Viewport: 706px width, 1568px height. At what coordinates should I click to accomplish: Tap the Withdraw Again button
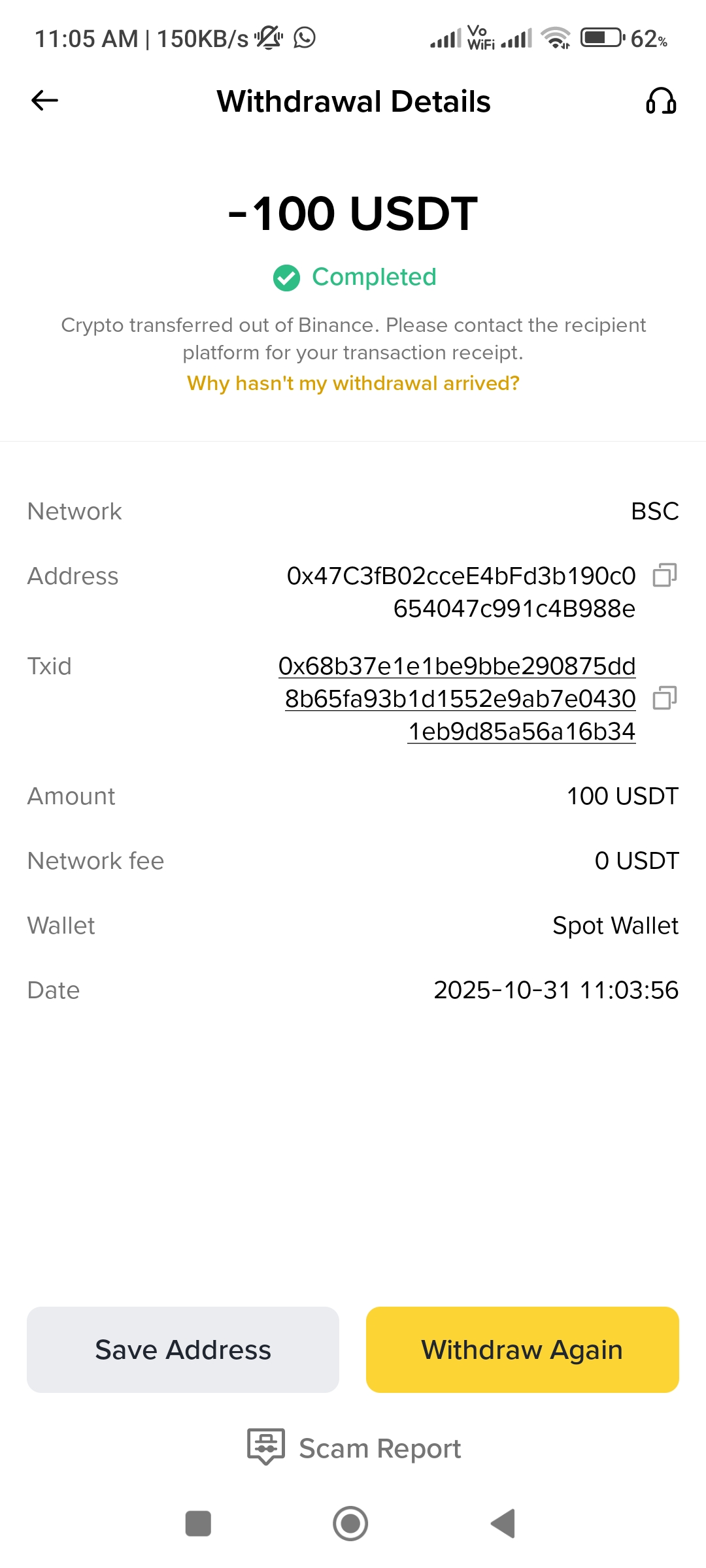click(522, 1350)
